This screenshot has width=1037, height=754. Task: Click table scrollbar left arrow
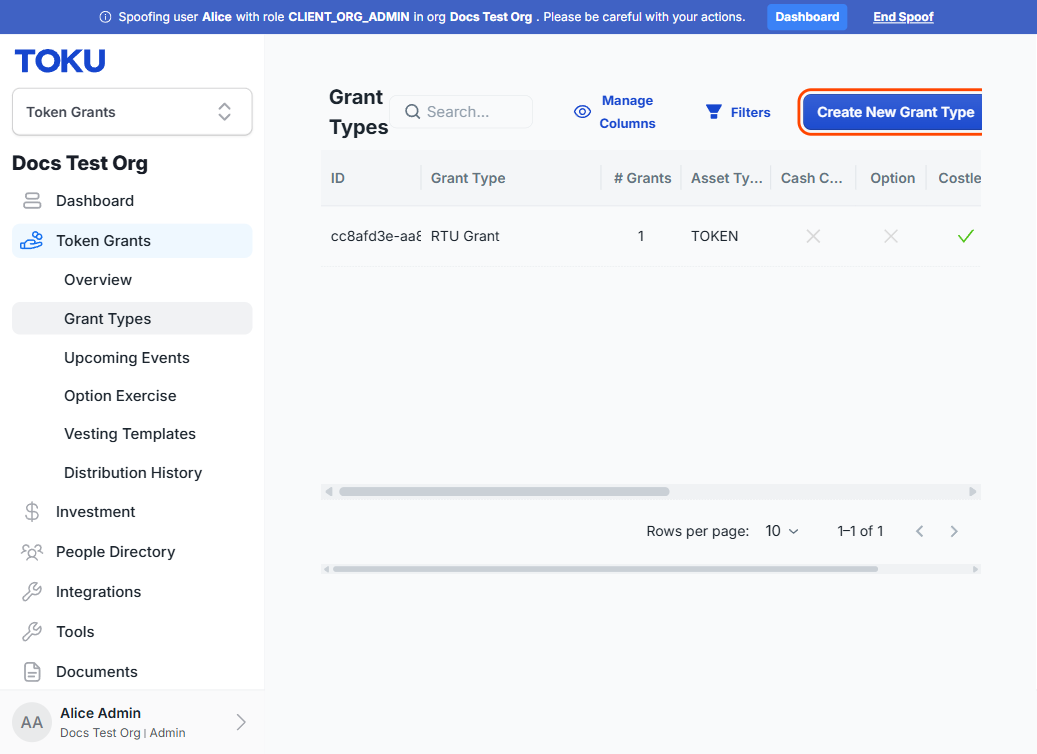[329, 491]
